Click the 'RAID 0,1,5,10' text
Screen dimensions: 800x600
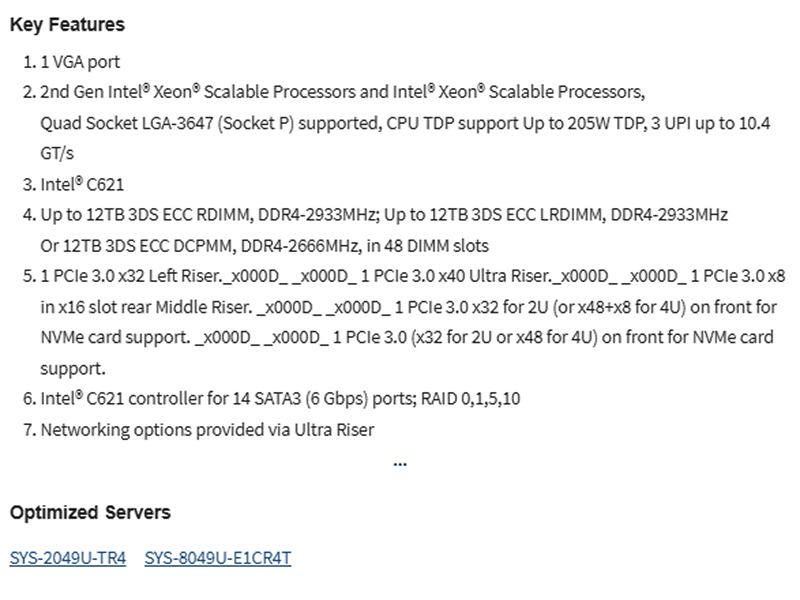click(x=470, y=398)
